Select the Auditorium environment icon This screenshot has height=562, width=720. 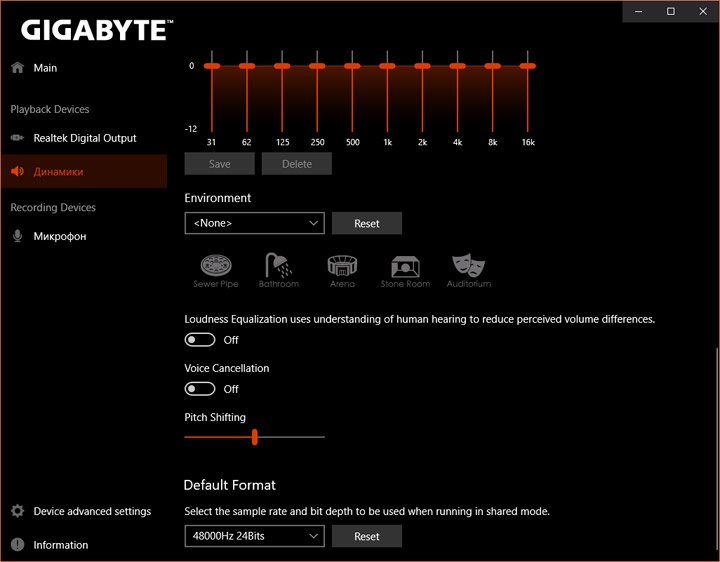[x=469, y=271]
